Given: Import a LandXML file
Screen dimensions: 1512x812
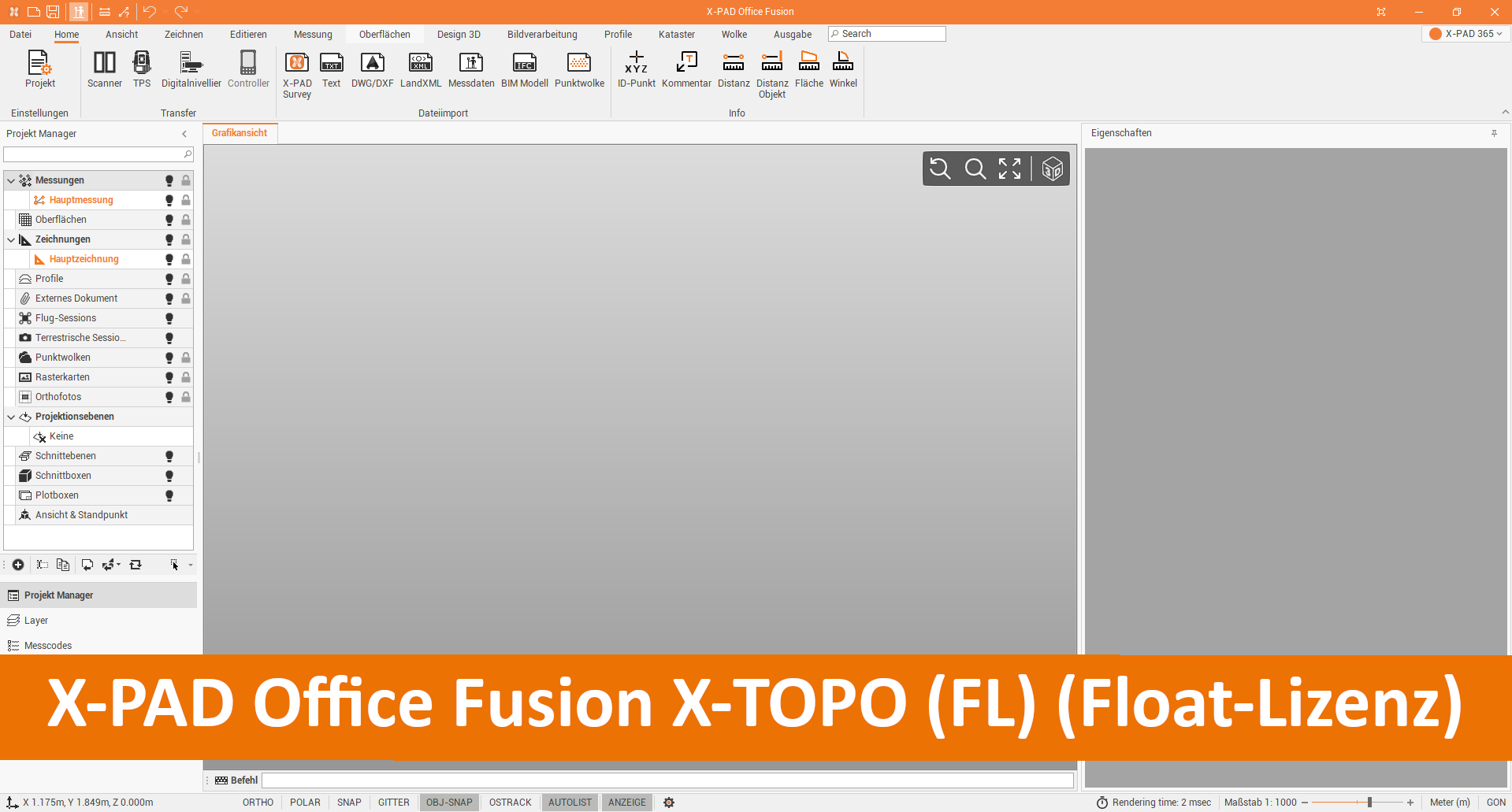Looking at the screenshot, I should click(421, 69).
